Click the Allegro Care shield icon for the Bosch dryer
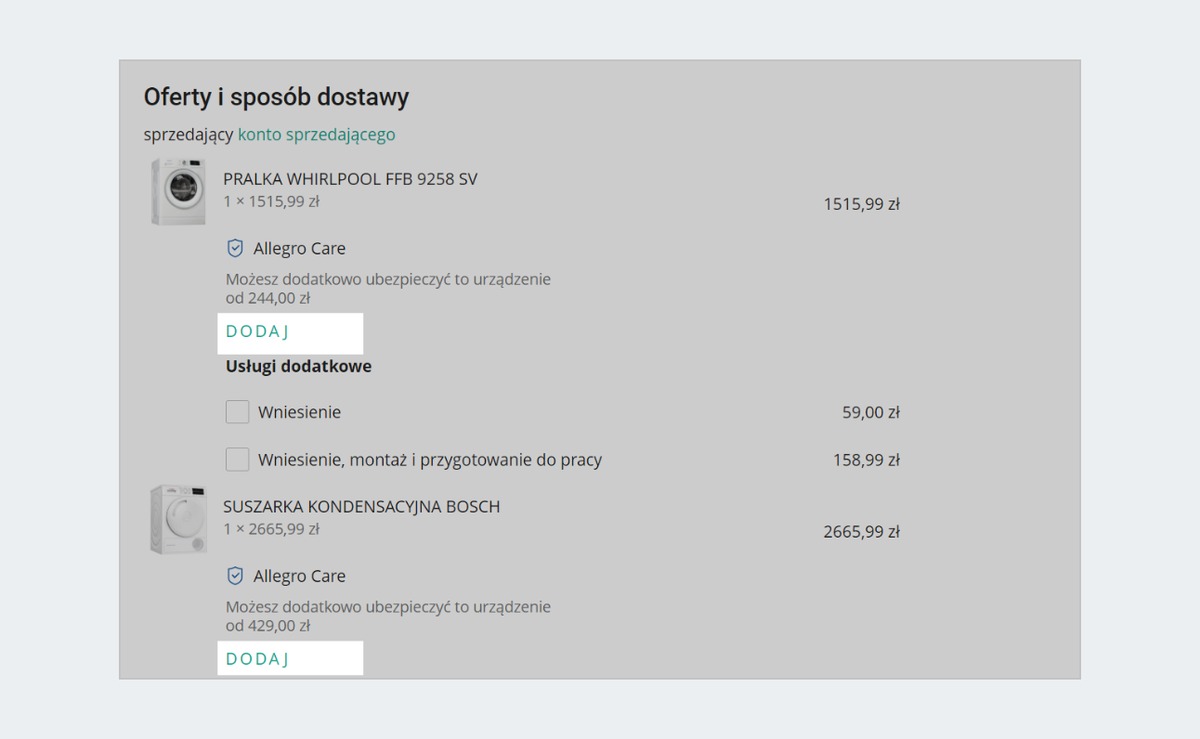Screen dimensions: 1200x739 point(236,575)
